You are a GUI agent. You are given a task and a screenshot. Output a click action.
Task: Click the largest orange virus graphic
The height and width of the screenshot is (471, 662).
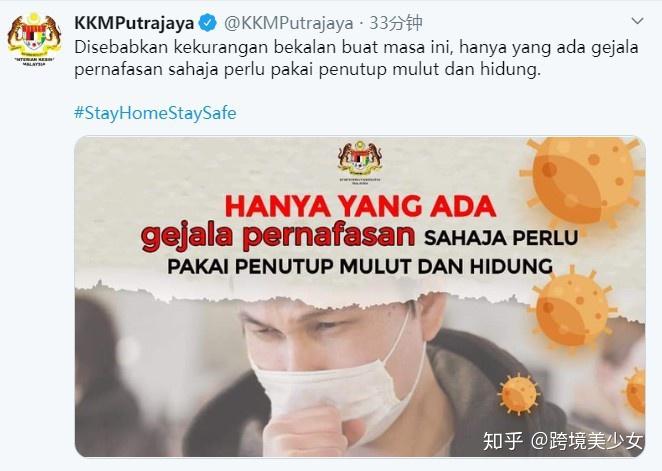pyautogui.click(x=583, y=181)
